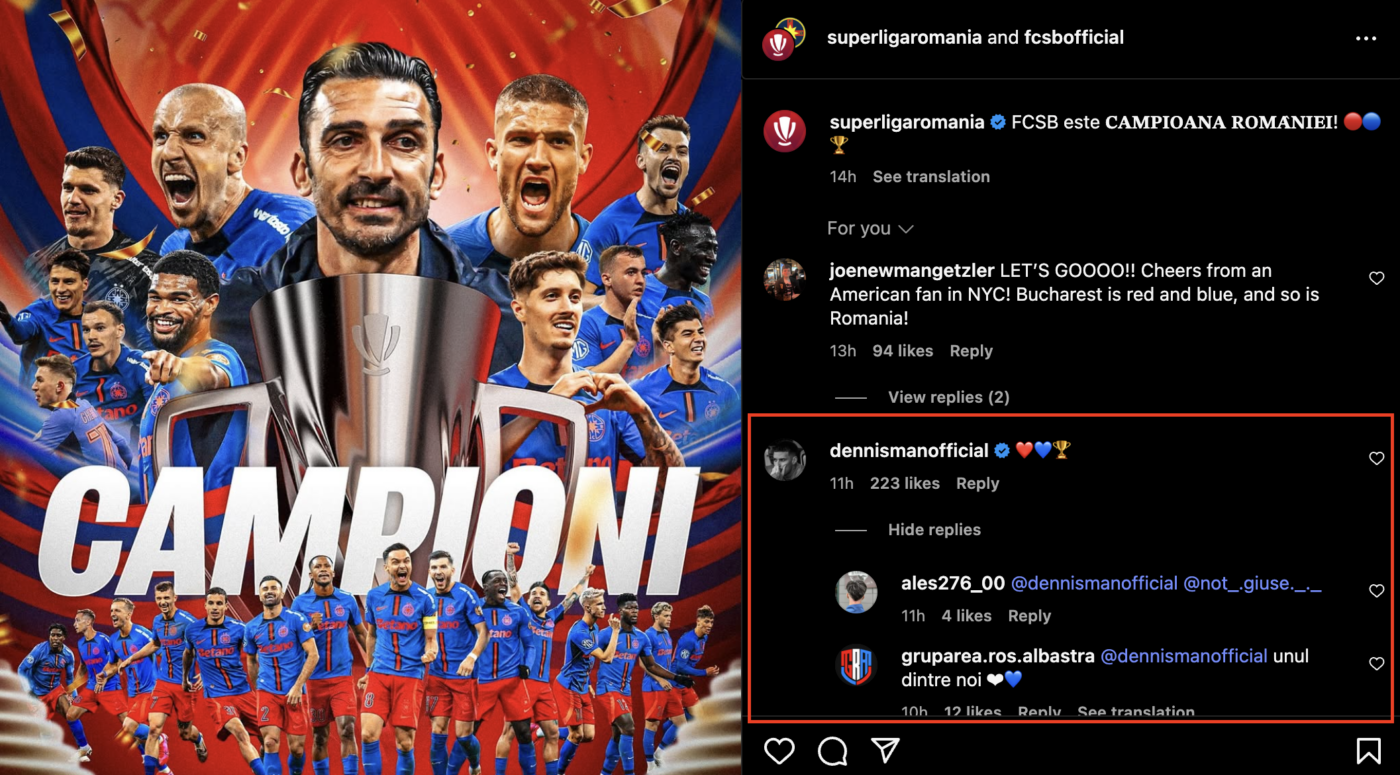1400x775 pixels.
Task: Collapse replies with Hide replies
Action: [x=934, y=530]
